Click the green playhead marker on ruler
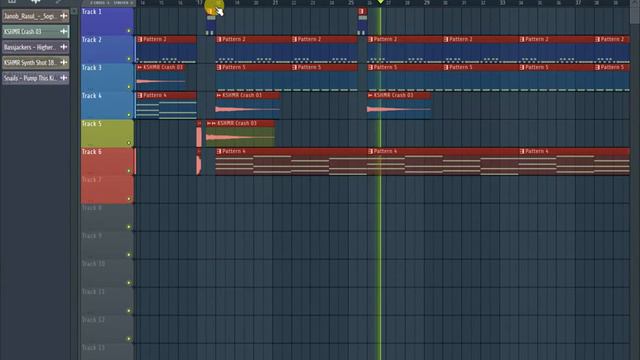The height and width of the screenshot is (360, 640). click(380, 2)
